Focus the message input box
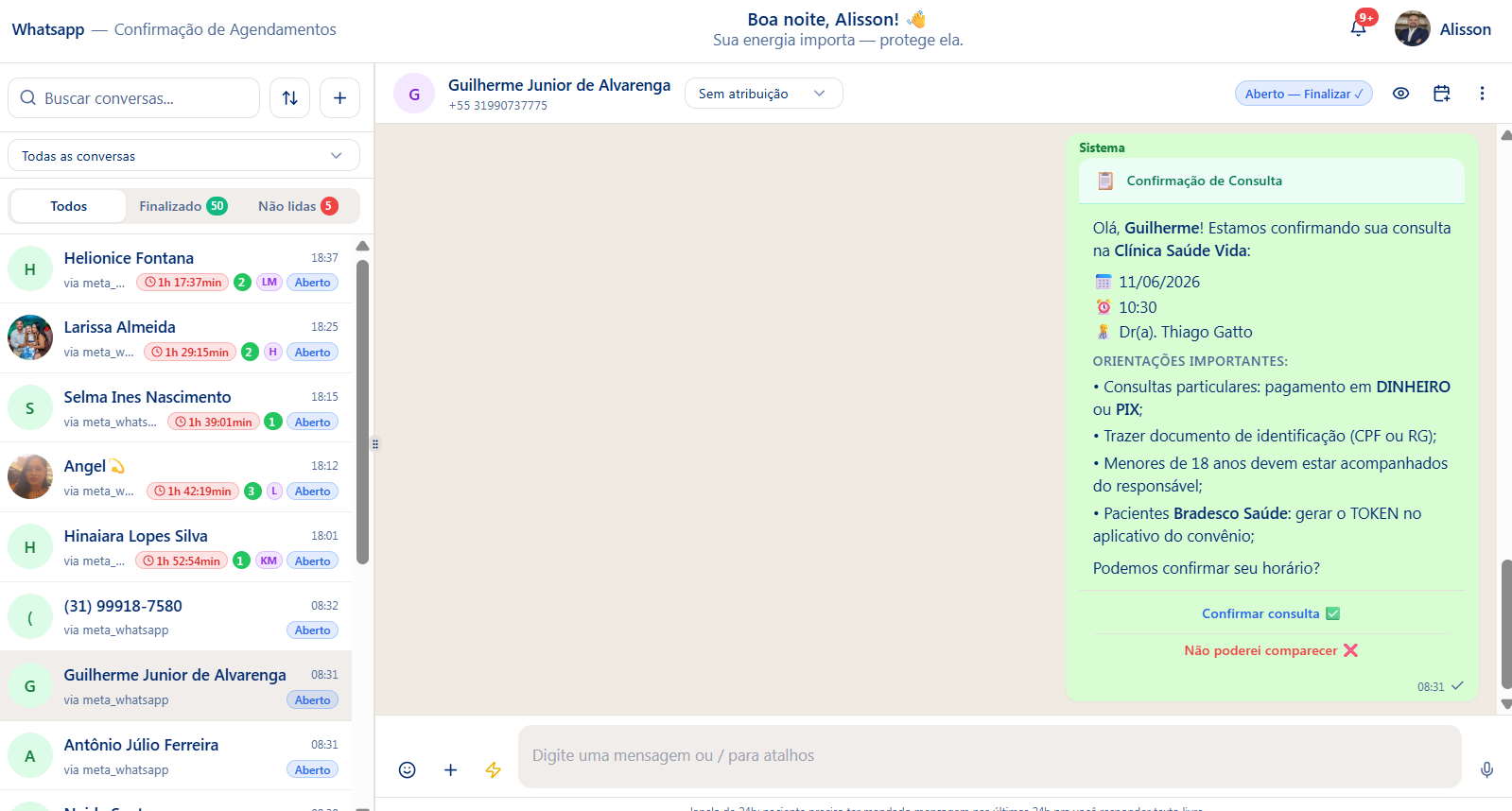 click(x=989, y=756)
